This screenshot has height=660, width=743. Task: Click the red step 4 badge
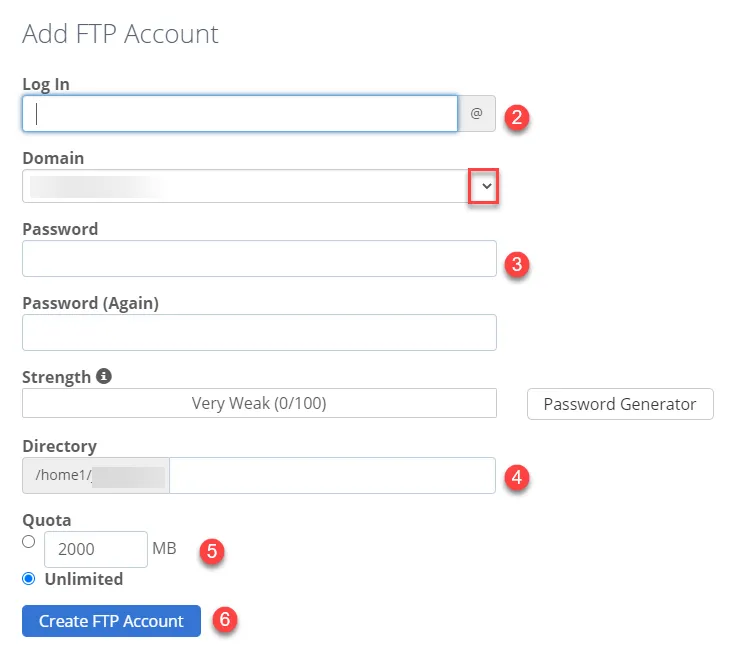[x=516, y=477]
